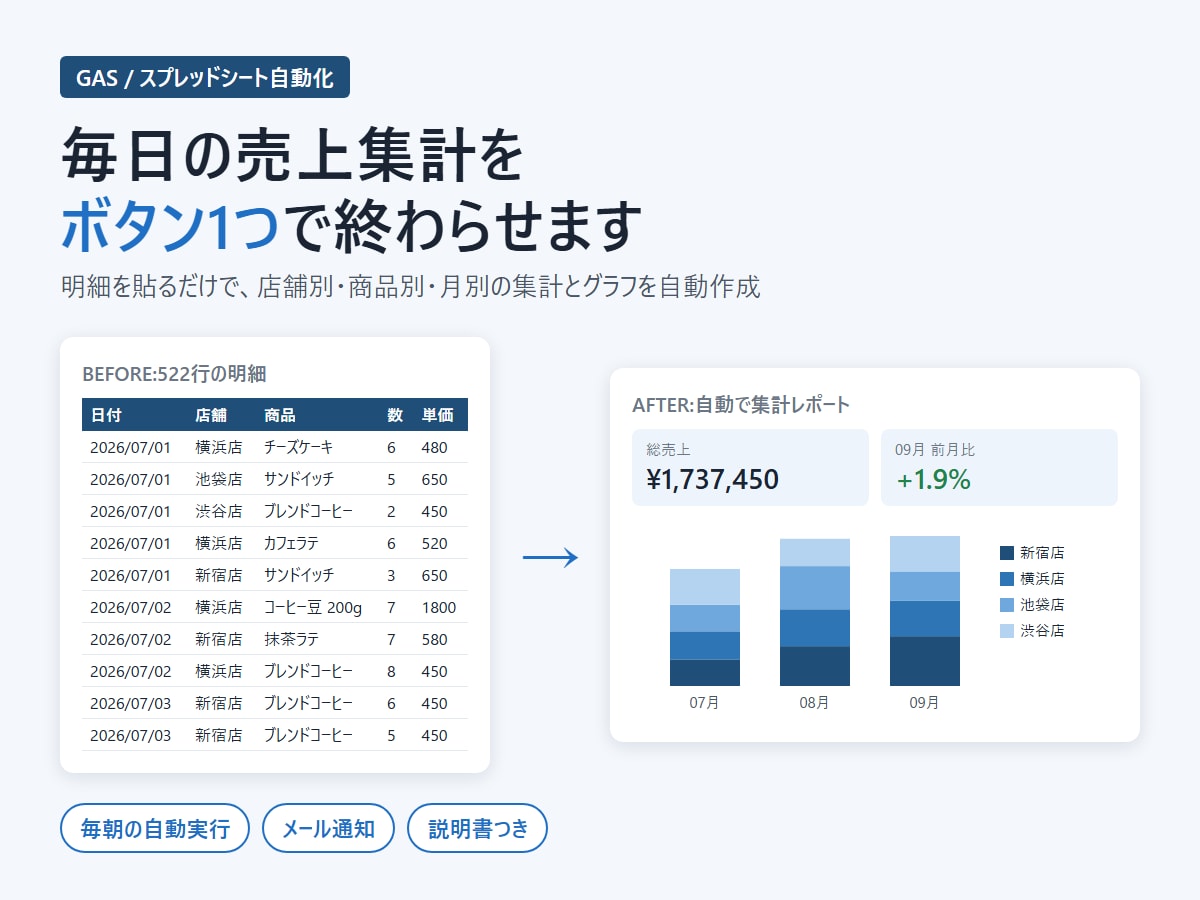Click the 数 column header
1200x900 pixels.
[x=395, y=415]
